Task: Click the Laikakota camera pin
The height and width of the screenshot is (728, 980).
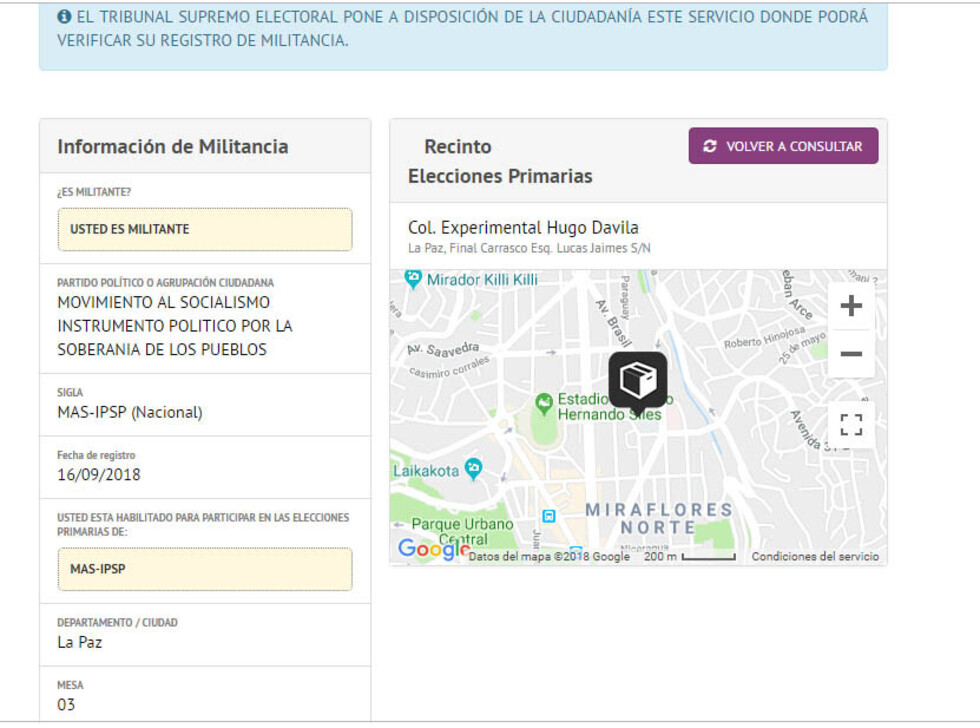Action: pos(474,469)
